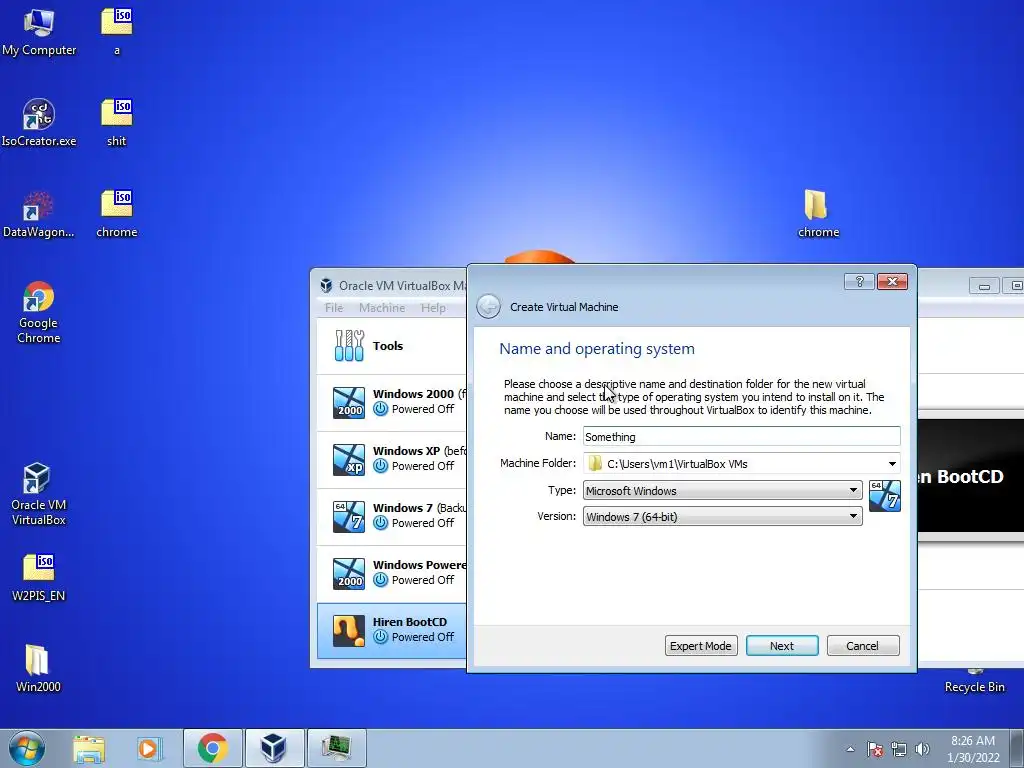The height and width of the screenshot is (768, 1024).
Task: Click the Hiren BootCD VM icon
Action: point(349,631)
